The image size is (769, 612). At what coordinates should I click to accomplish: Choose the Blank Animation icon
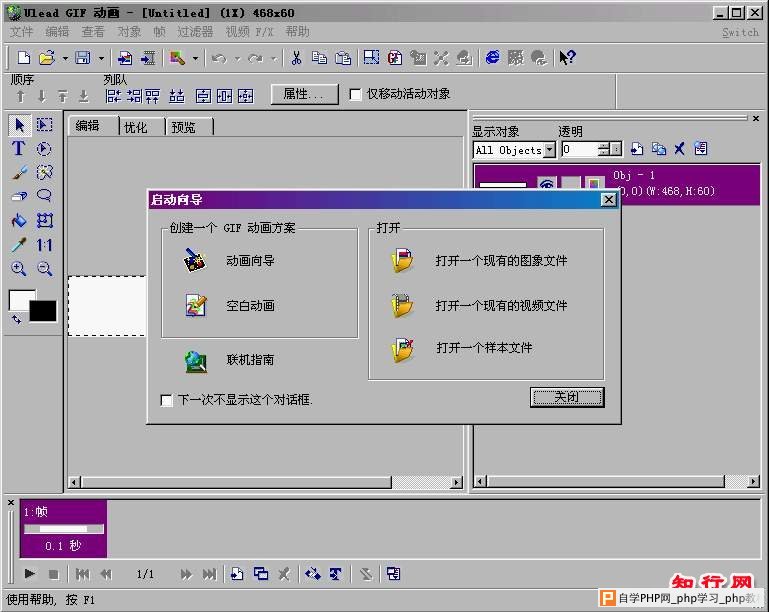pos(196,305)
